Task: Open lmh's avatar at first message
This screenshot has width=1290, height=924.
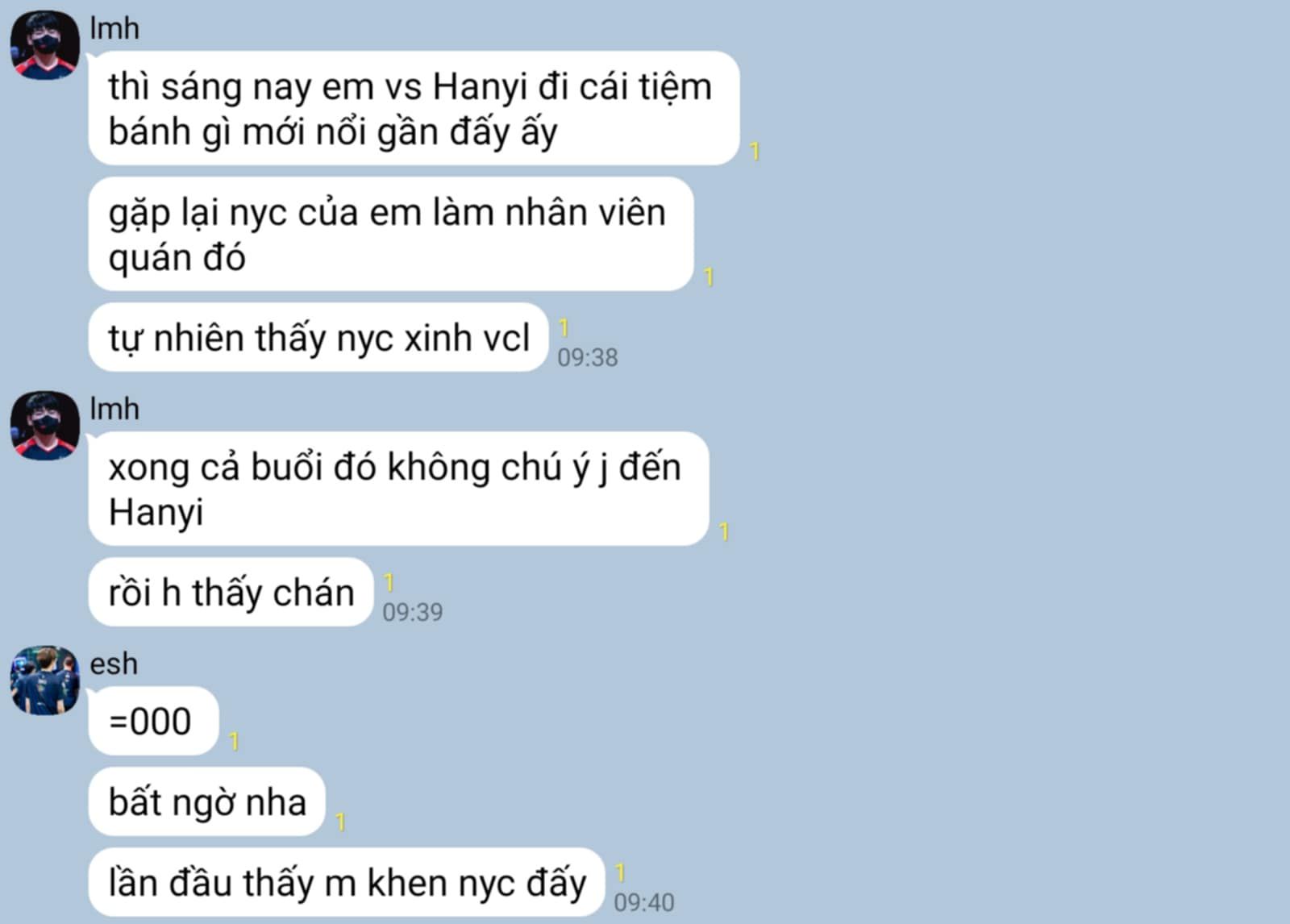Action: [x=44, y=45]
